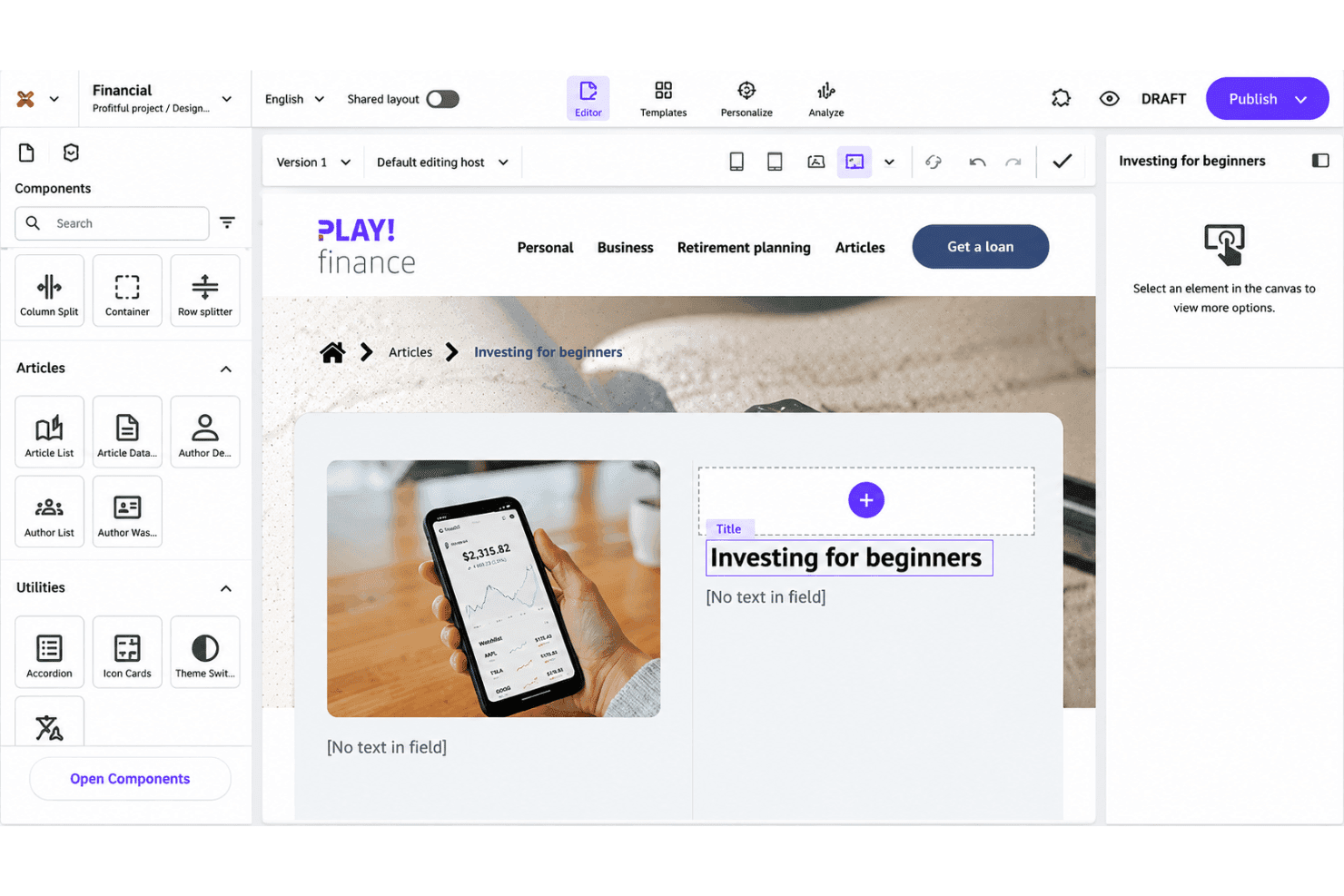Select the Article Data component
The image size is (1344, 896).
click(127, 432)
